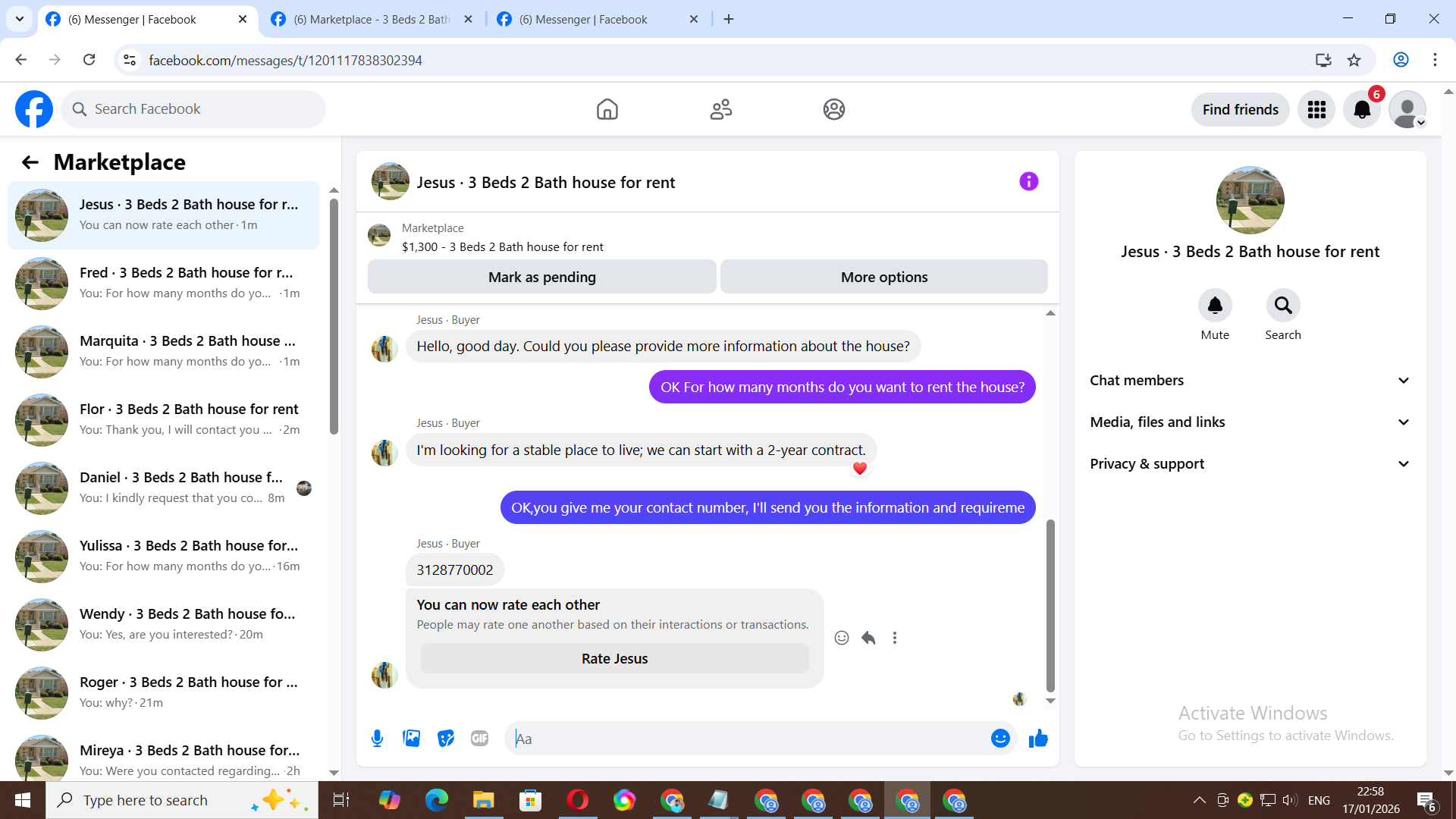Open emoji picker in message box
Viewport: 1456px width, 819px height.
(x=1000, y=738)
